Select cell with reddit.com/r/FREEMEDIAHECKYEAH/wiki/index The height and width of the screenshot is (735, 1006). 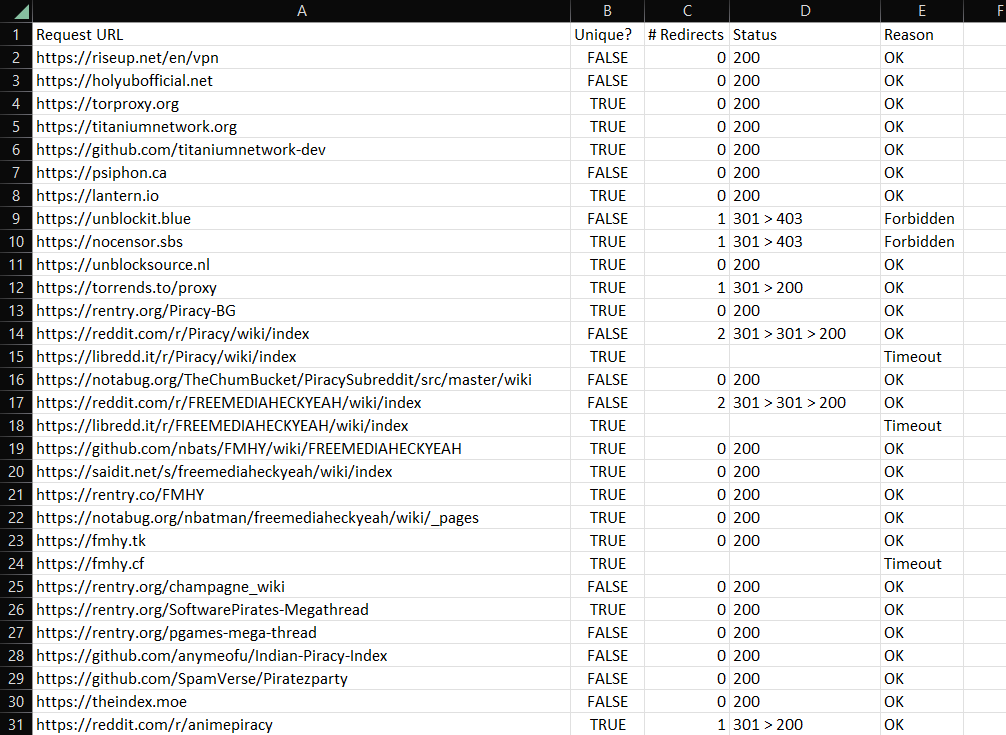point(302,403)
